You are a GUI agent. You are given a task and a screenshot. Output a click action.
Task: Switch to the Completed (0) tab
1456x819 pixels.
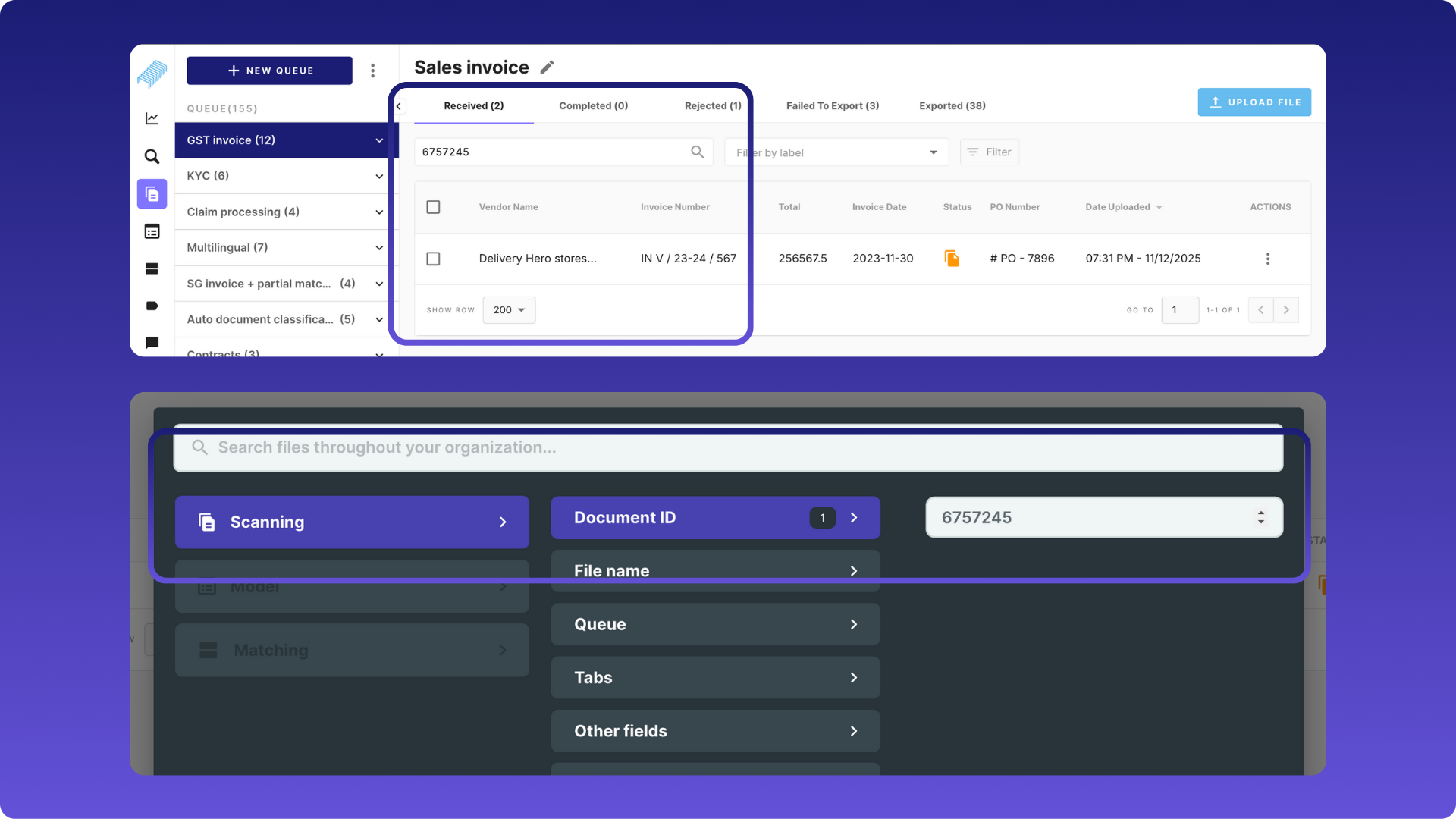pyautogui.click(x=593, y=106)
